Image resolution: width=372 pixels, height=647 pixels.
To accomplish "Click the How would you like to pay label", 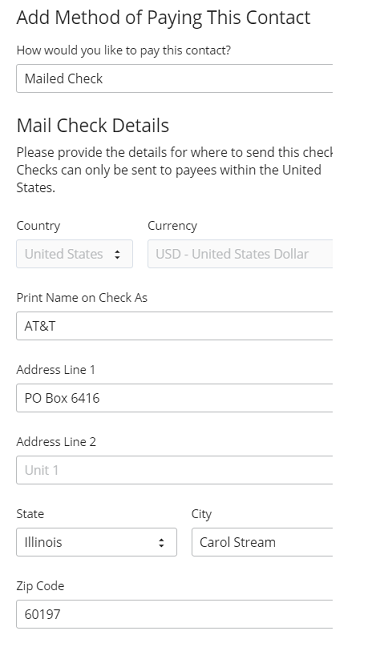I will [124, 50].
